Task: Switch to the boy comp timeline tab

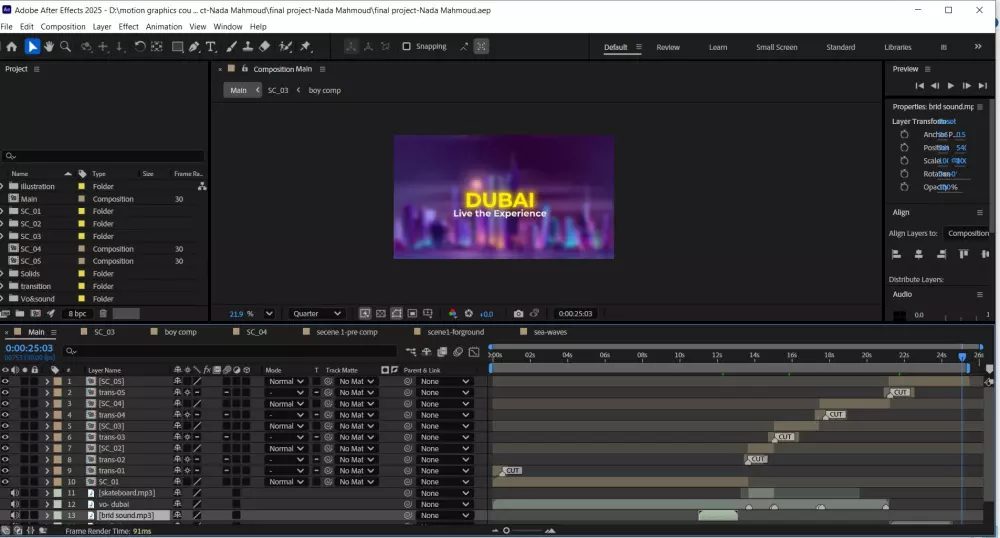Action: pyautogui.click(x=183, y=332)
